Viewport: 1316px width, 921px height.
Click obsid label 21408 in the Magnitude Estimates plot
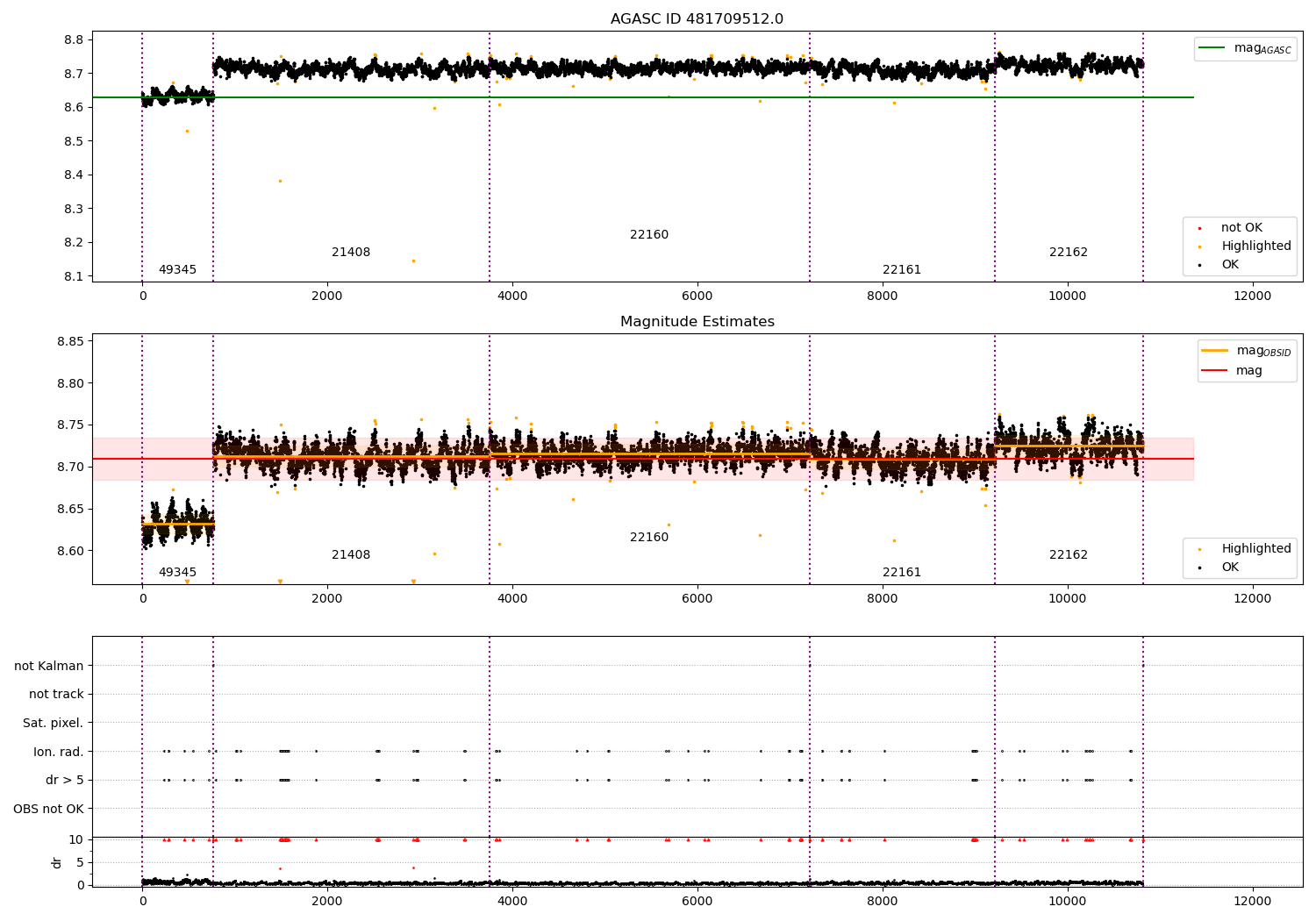(351, 554)
